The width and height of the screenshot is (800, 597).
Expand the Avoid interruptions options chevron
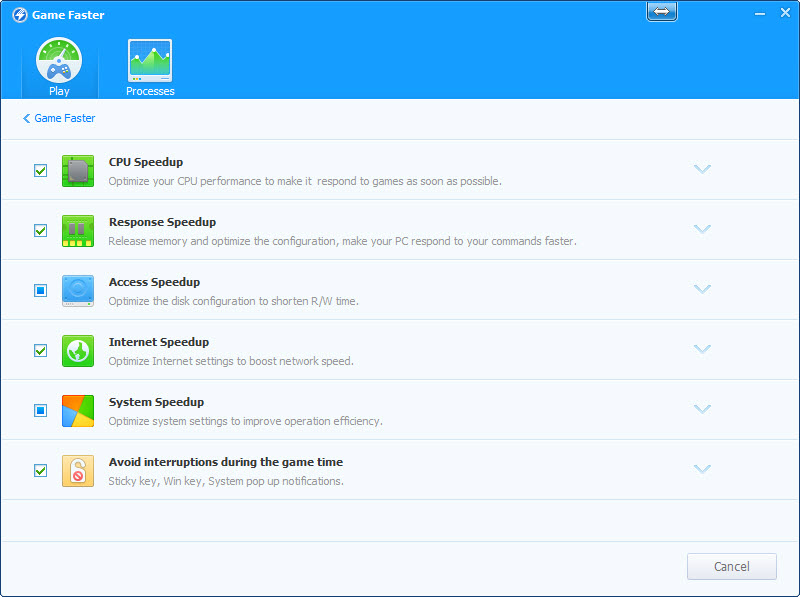click(702, 469)
